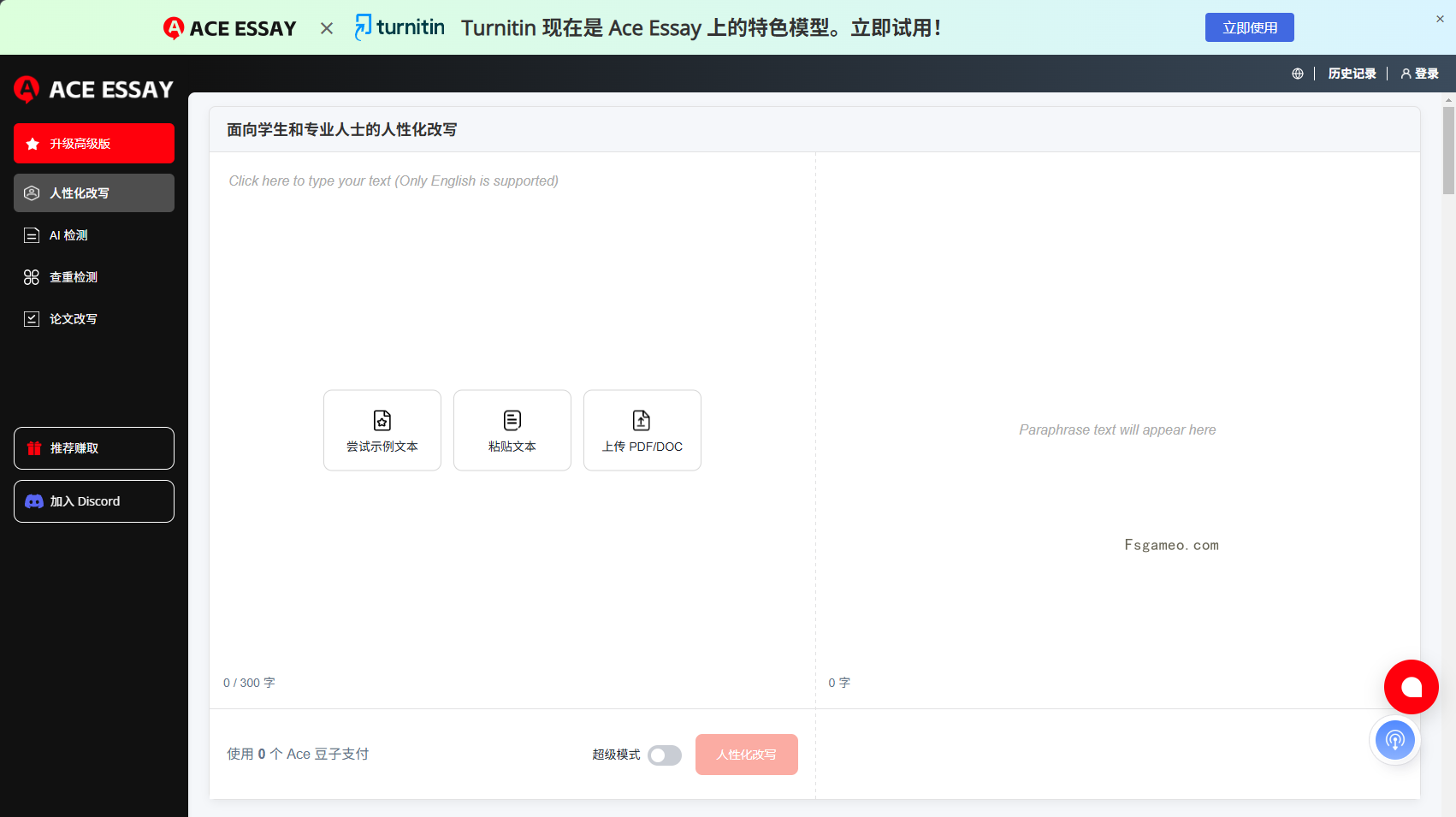Click the blue podcast floating icon
The height and width of the screenshot is (817, 1456).
[x=1395, y=740]
